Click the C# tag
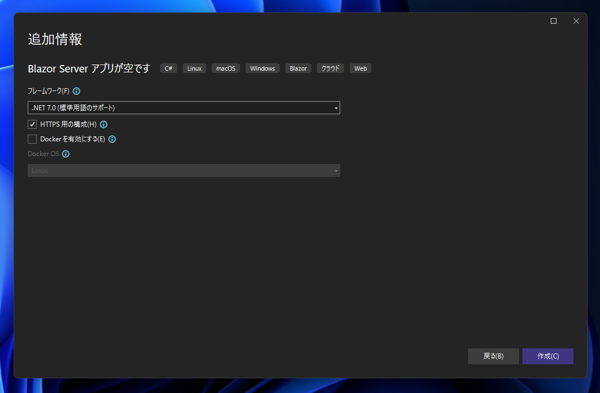This screenshot has width=600, height=393. click(x=168, y=68)
